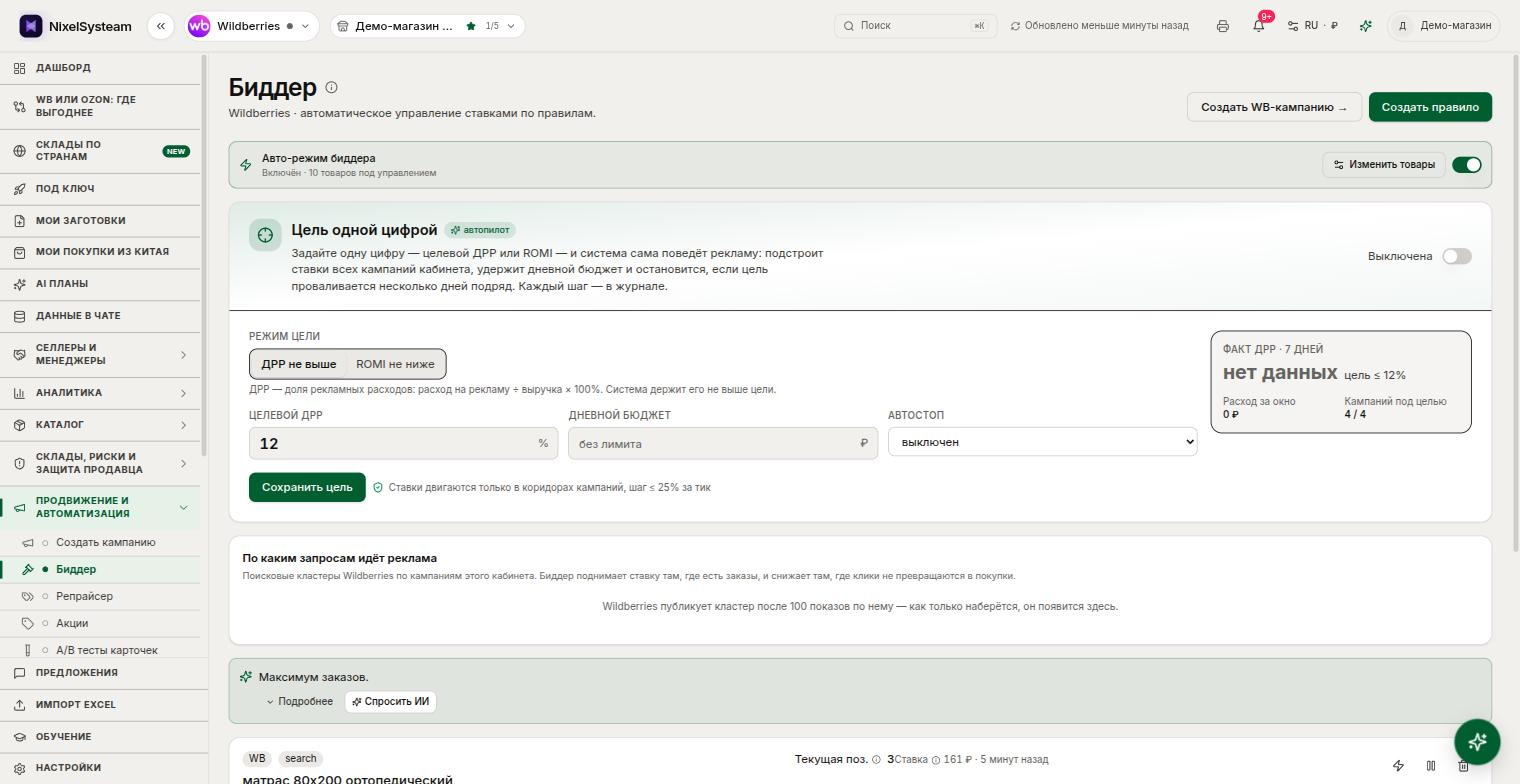Open notifications bell icon
Screen dimensions: 1520x784
coord(1259,26)
